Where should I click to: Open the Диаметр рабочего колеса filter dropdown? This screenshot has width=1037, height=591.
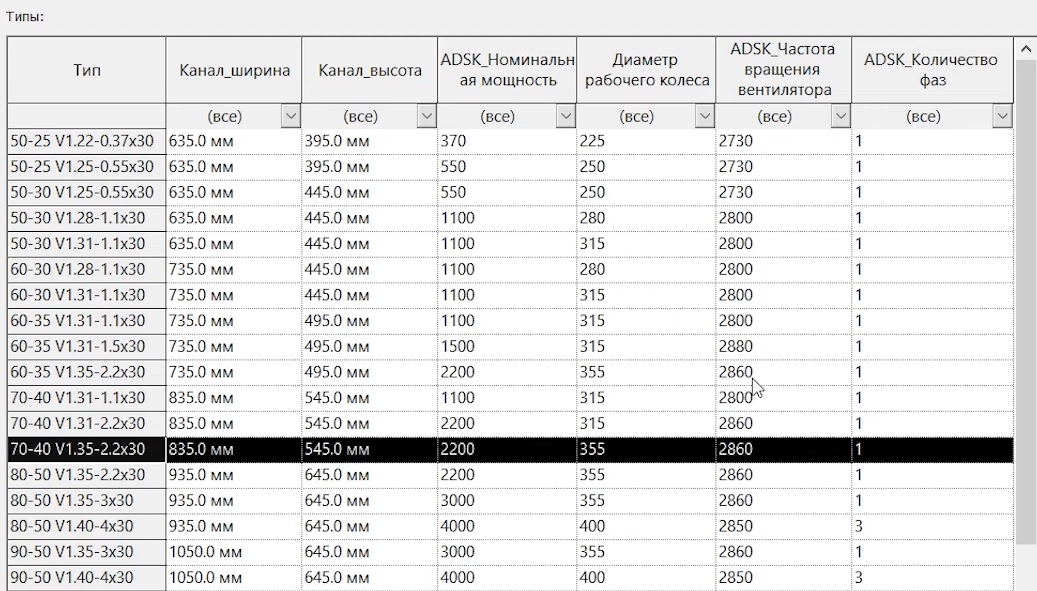(x=704, y=117)
